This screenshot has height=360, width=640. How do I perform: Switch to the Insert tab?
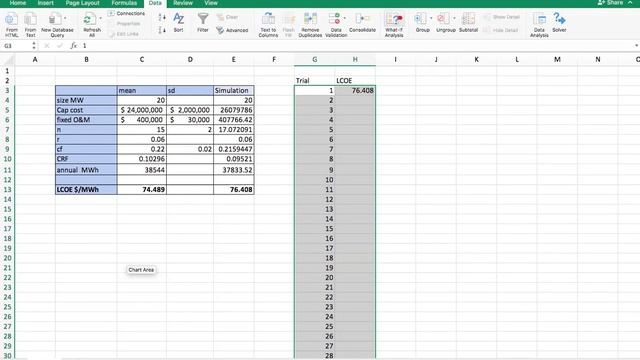[x=45, y=3]
